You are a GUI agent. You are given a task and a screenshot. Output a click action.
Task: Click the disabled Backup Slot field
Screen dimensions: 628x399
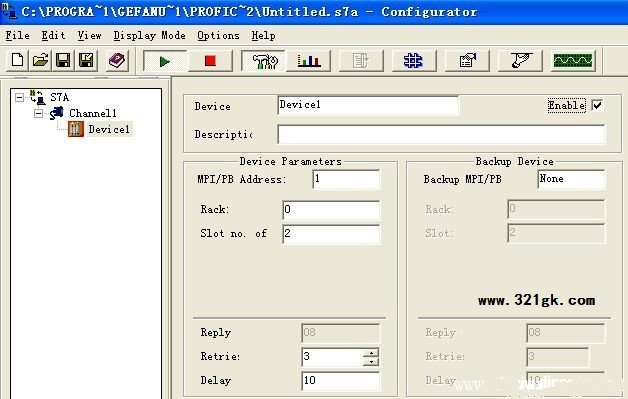click(556, 234)
